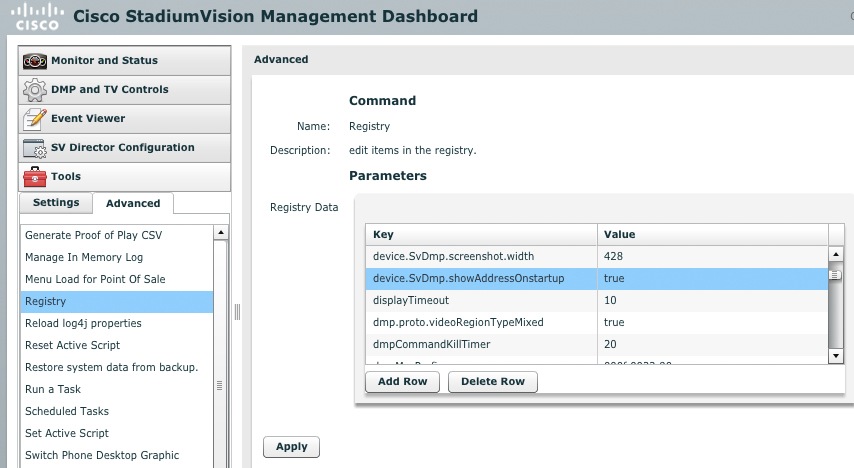
Task: Click the panel splitter handle
Action: (237, 312)
